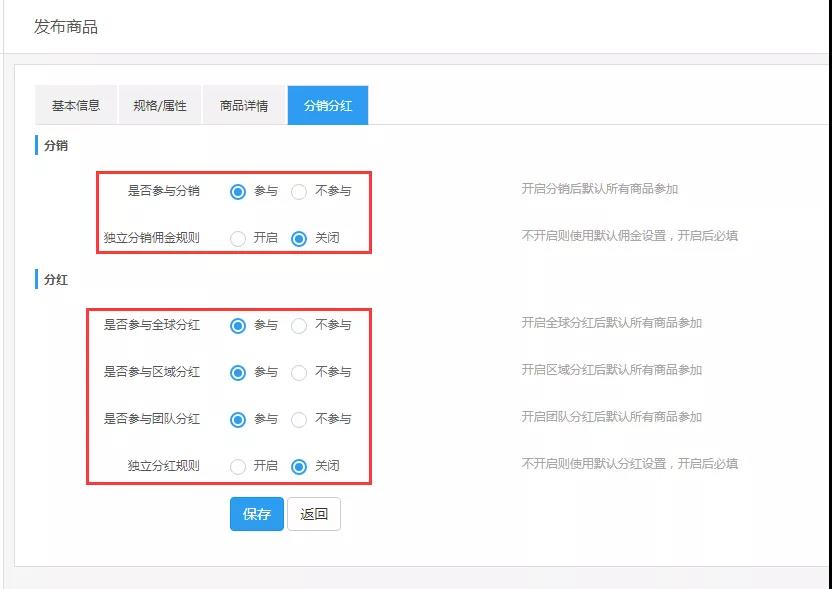The height and width of the screenshot is (589, 832).
Task: Select 参与 for 是否参与团队分红
Action: [x=236, y=419]
